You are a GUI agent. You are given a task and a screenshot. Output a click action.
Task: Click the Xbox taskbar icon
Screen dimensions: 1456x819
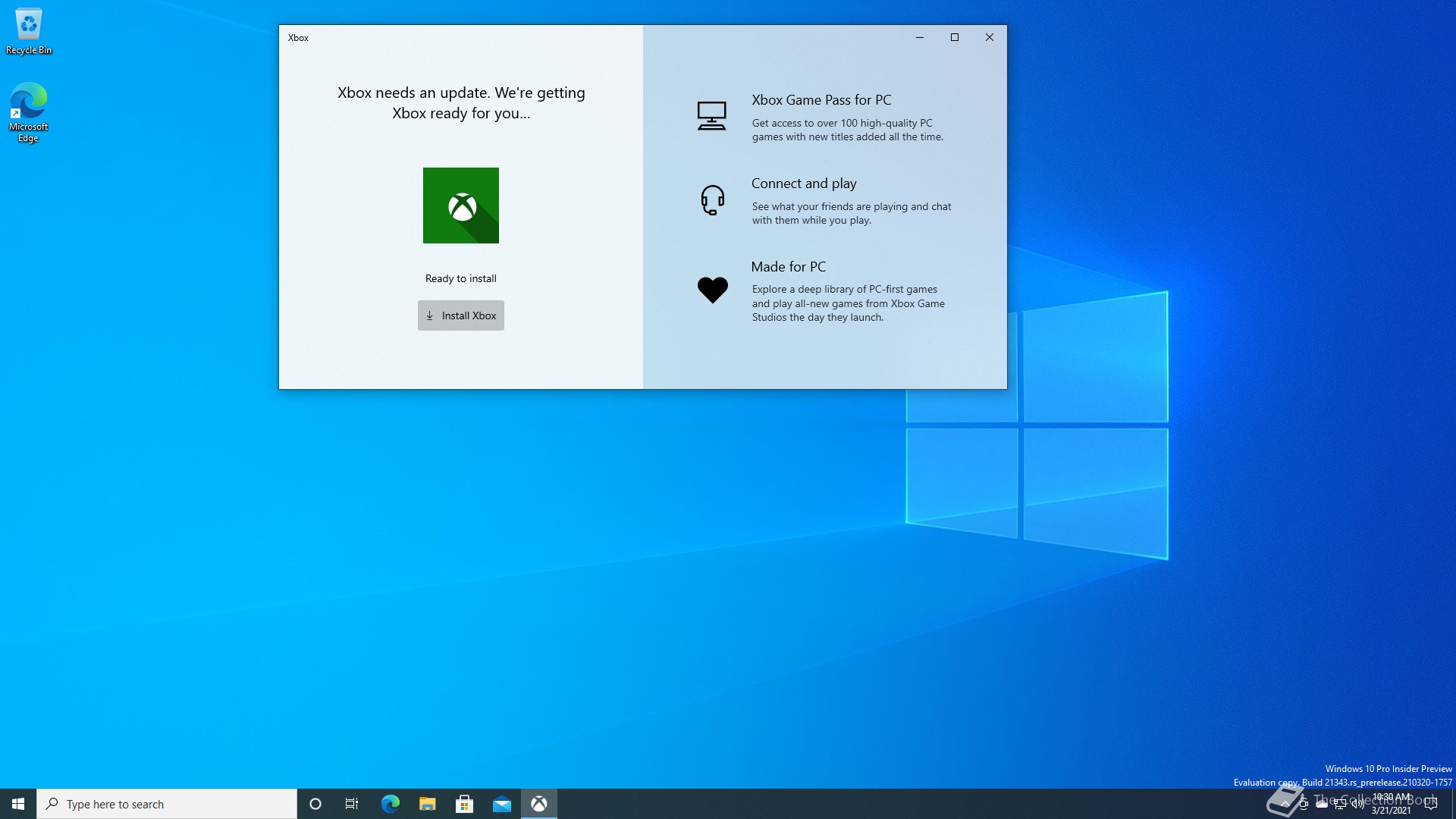539,804
